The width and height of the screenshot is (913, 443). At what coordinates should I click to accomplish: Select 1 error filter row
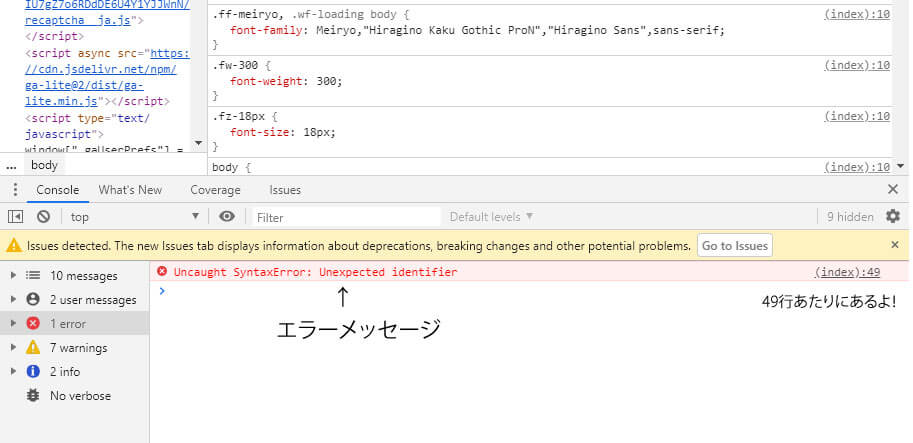coord(75,323)
